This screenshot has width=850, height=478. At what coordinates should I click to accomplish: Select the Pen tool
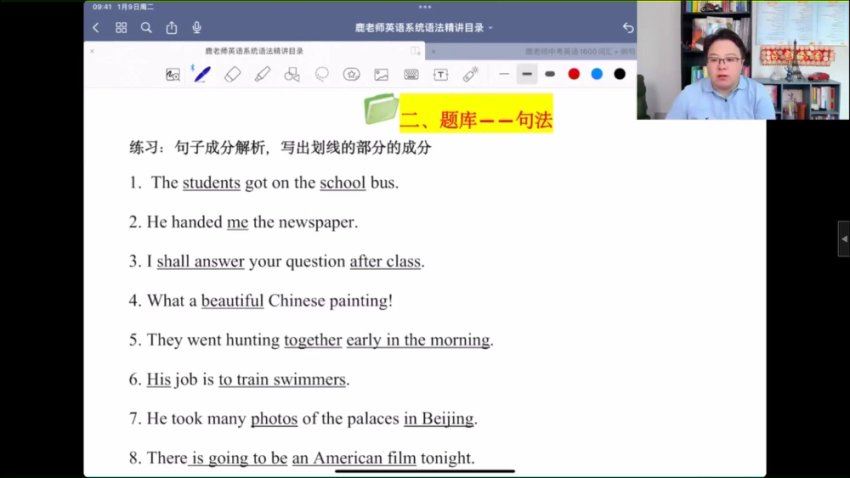pyautogui.click(x=202, y=74)
